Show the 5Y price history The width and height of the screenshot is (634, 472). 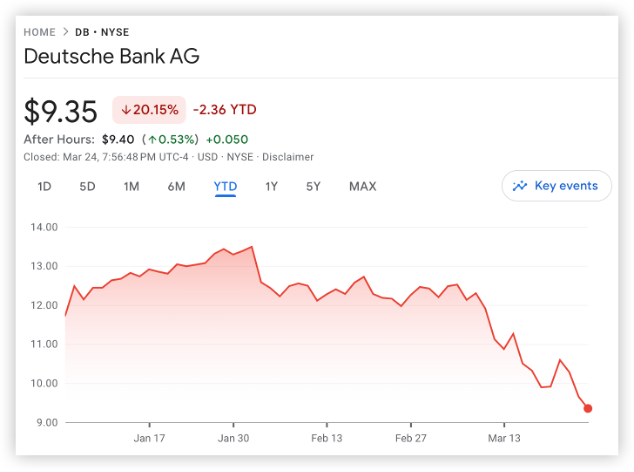tap(313, 186)
